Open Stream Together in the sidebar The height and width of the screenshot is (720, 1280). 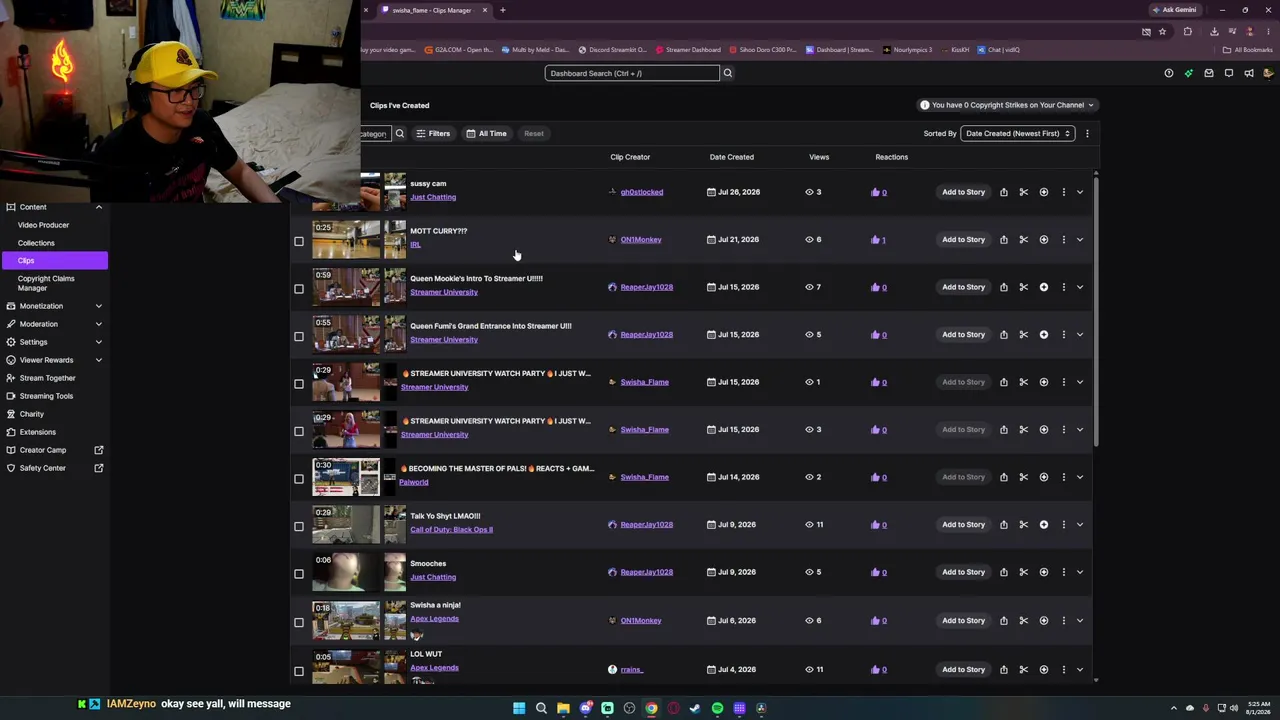pyautogui.click(x=47, y=378)
